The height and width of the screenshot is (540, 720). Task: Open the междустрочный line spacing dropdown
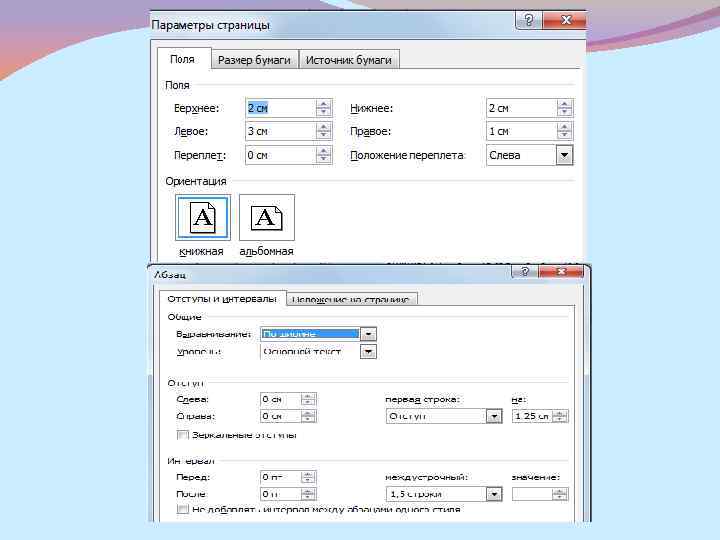pyautogui.click(x=494, y=494)
